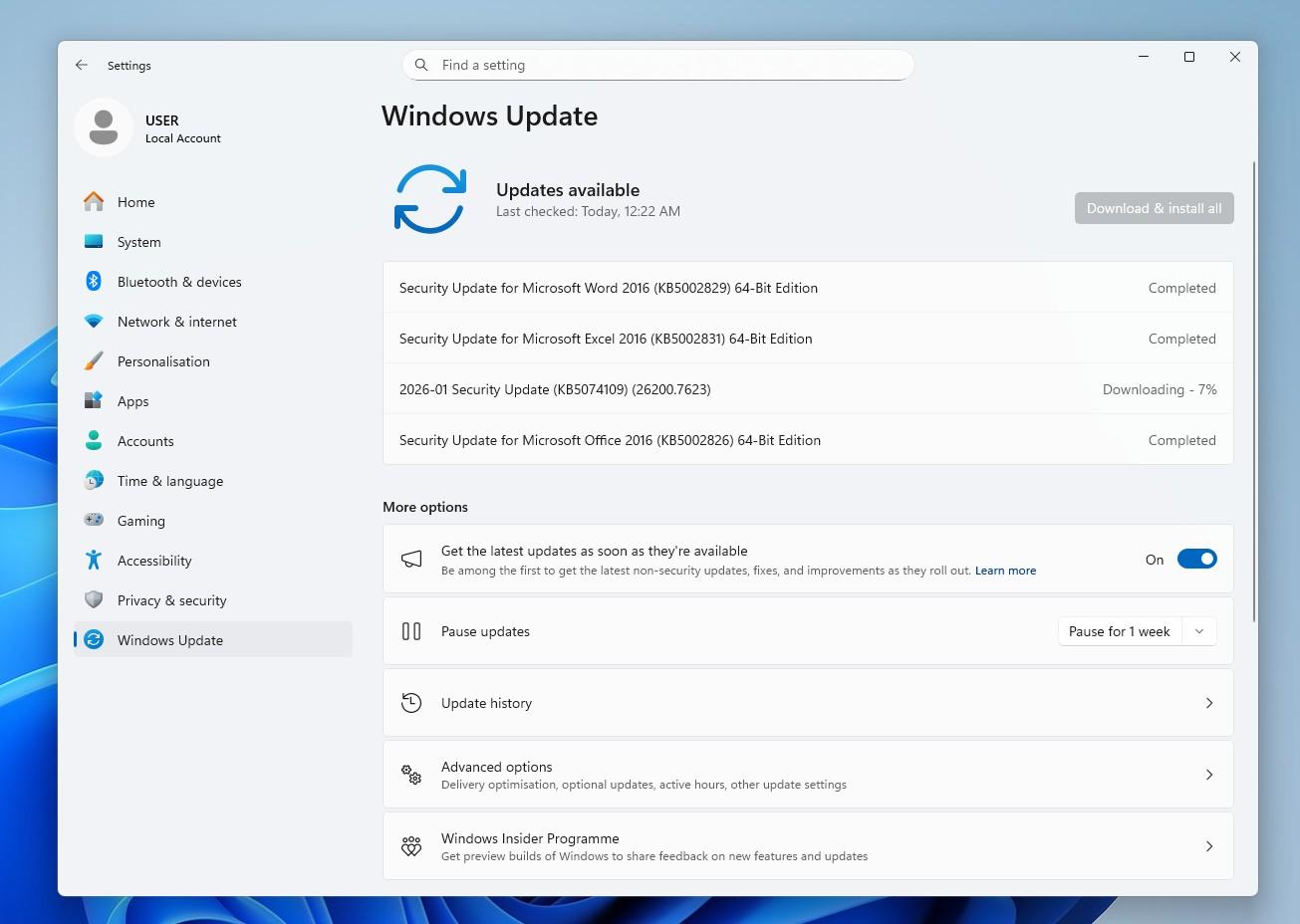Click Pause for 1 week button
1300x924 pixels.
1119,631
